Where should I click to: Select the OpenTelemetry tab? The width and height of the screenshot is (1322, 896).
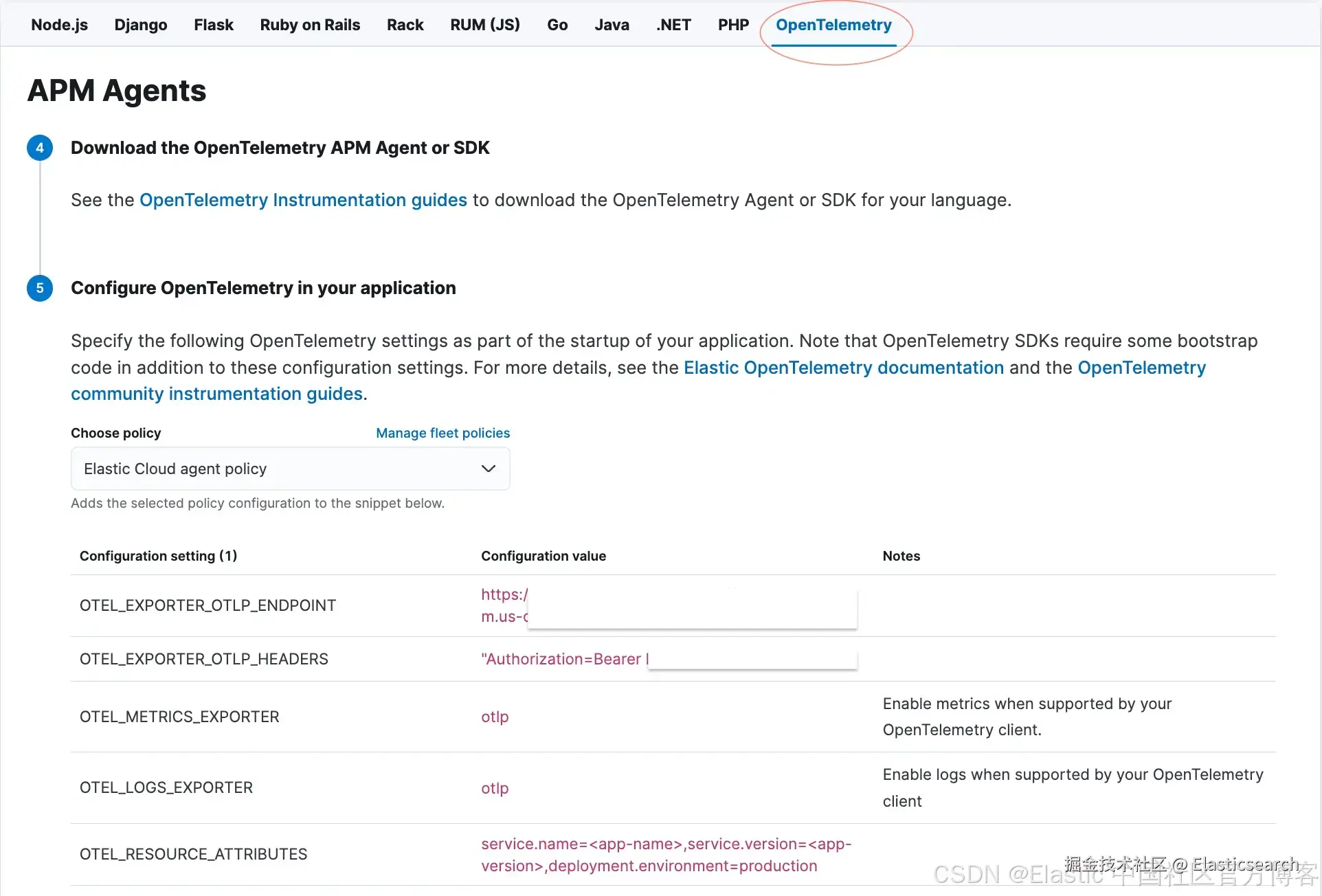(x=833, y=25)
